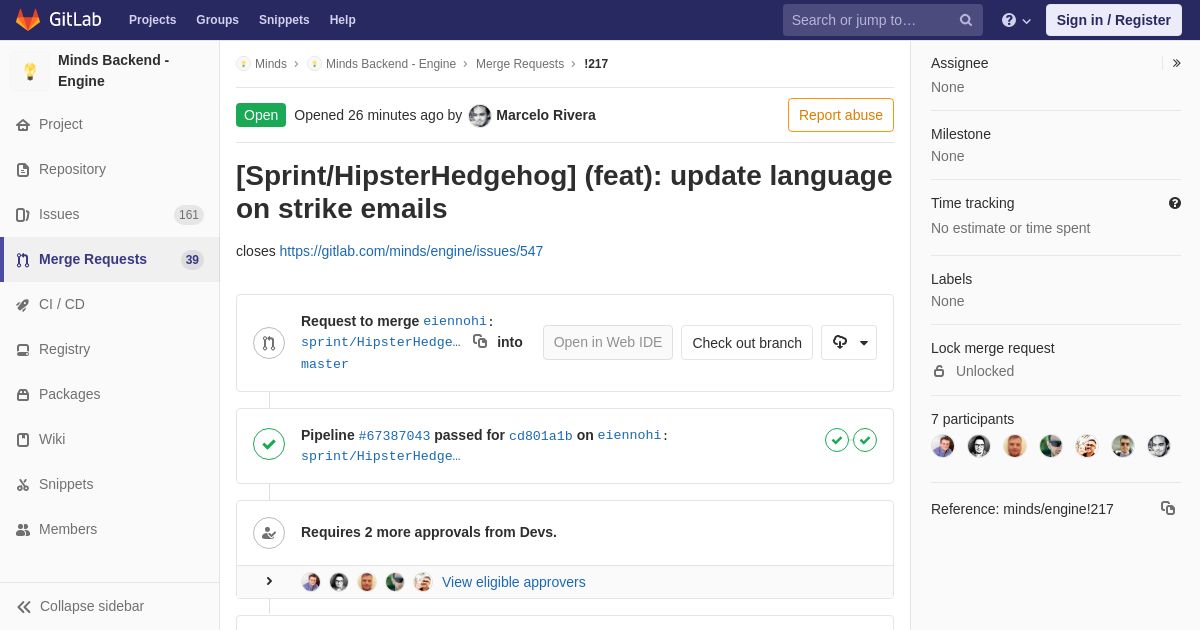Open CI / CD in the sidebar
Image resolution: width=1200 pixels, height=630 pixels.
click(x=110, y=304)
